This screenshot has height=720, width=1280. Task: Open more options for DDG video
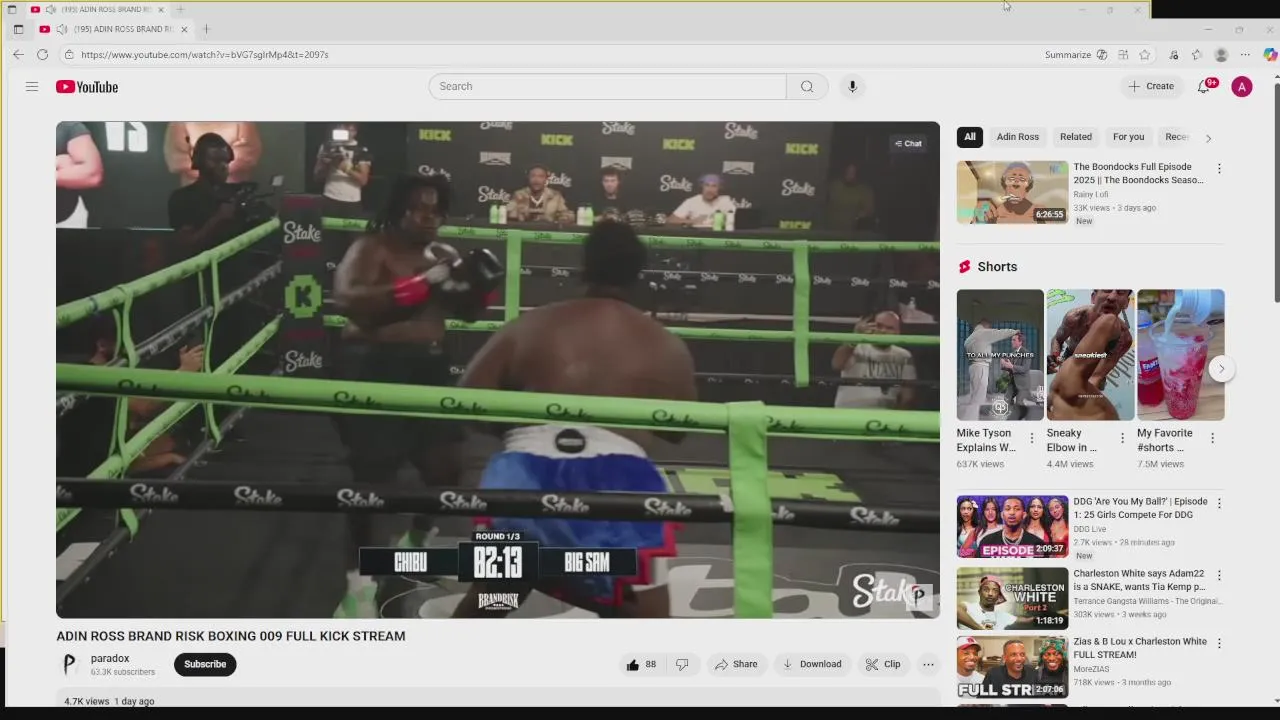click(x=1219, y=503)
